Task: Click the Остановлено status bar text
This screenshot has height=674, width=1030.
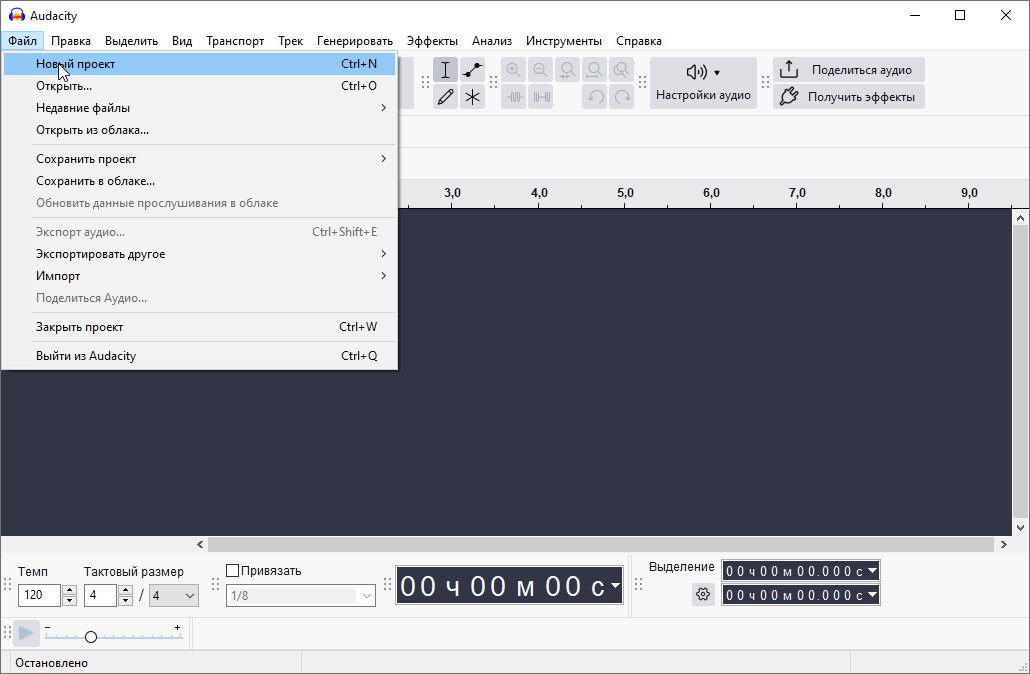Action: click(x=51, y=663)
